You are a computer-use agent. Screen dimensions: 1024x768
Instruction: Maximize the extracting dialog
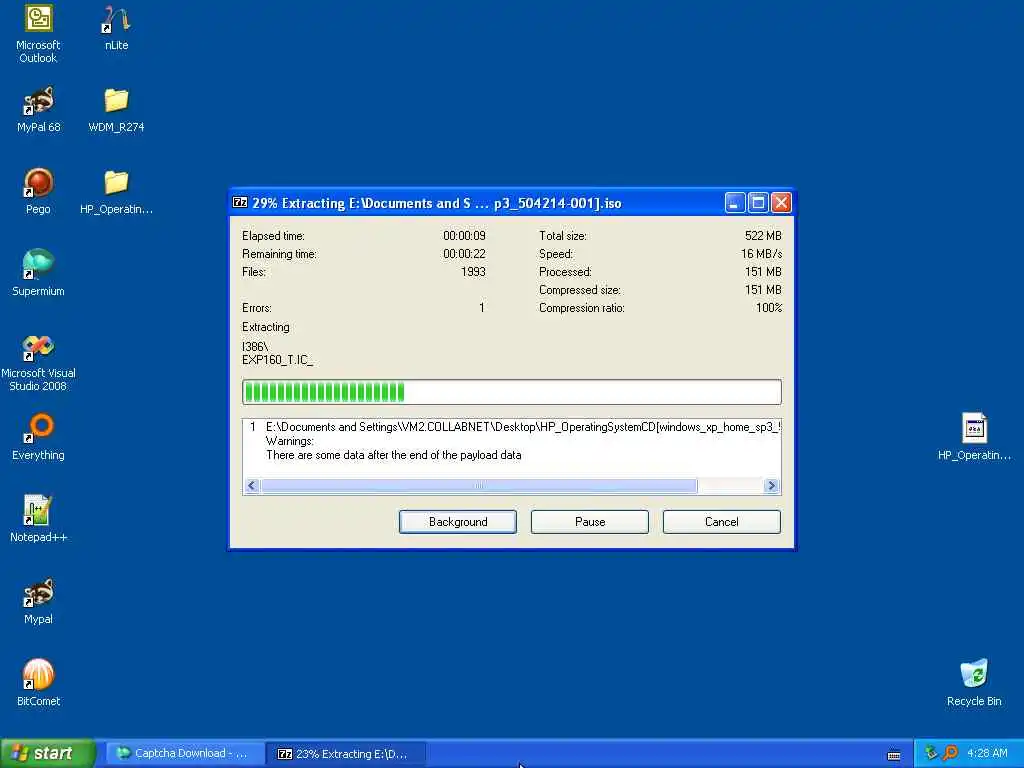pyautogui.click(x=758, y=203)
